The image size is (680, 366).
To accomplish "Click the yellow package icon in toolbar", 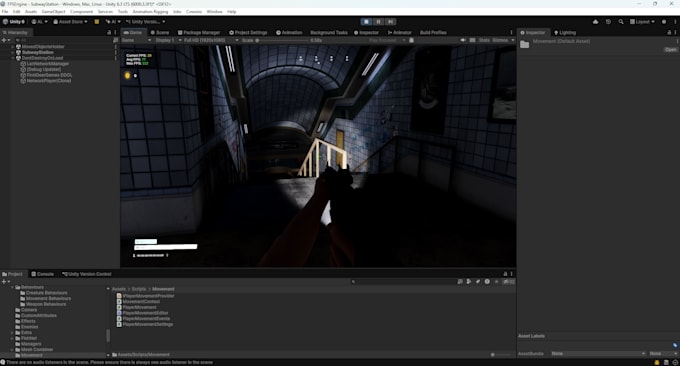I will (97, 22).
